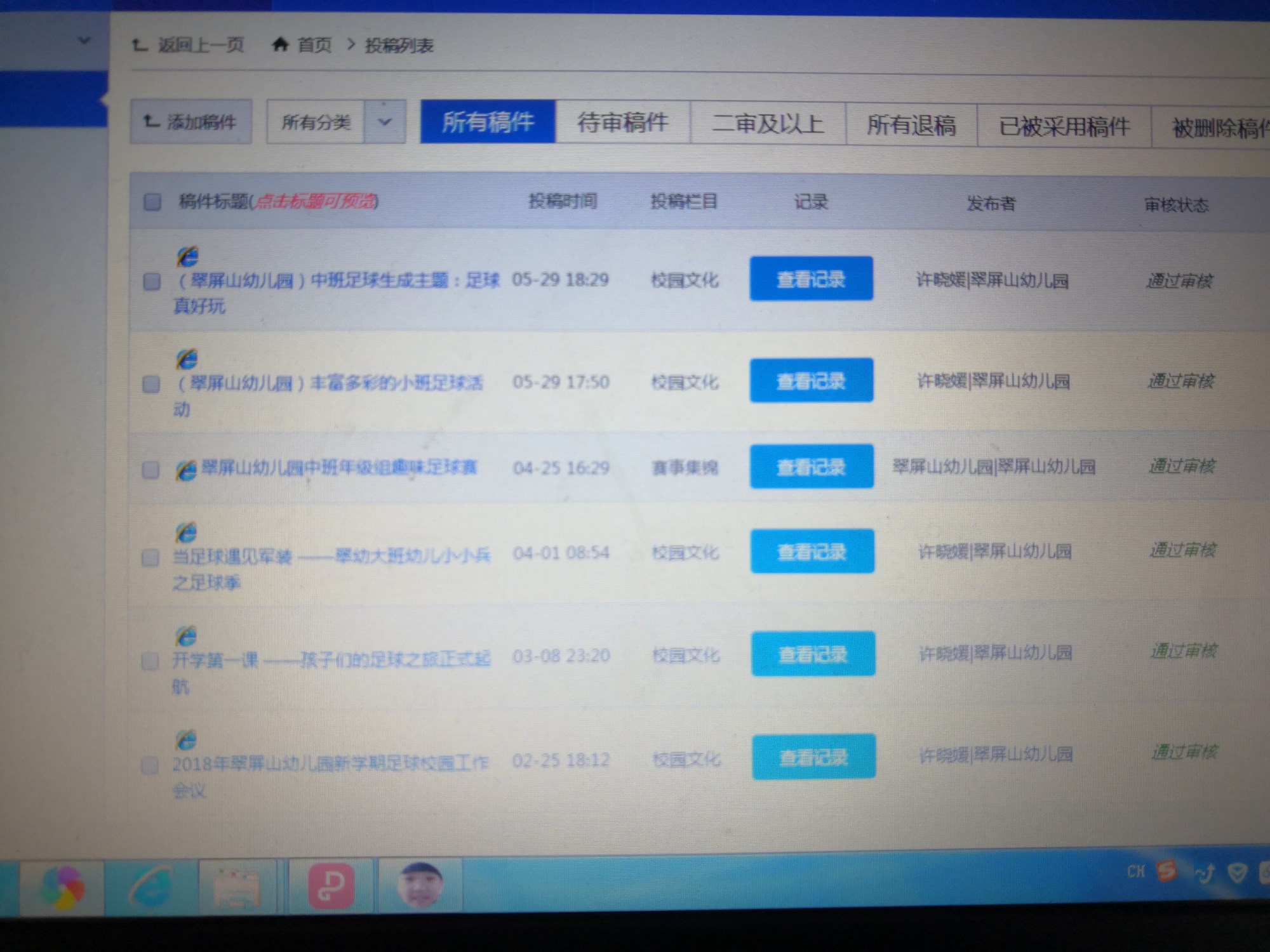Click the IE icon above 开学第一课 manuscript

(186, 635)
